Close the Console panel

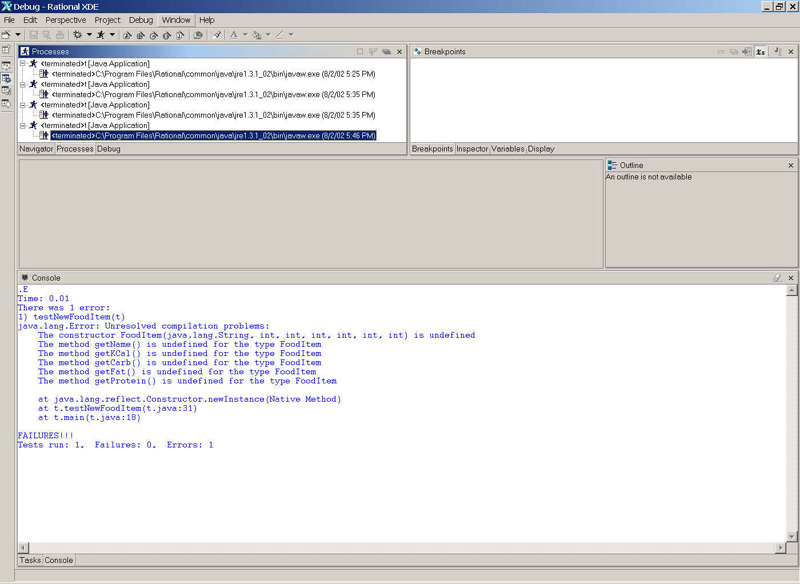pos(791,278)
